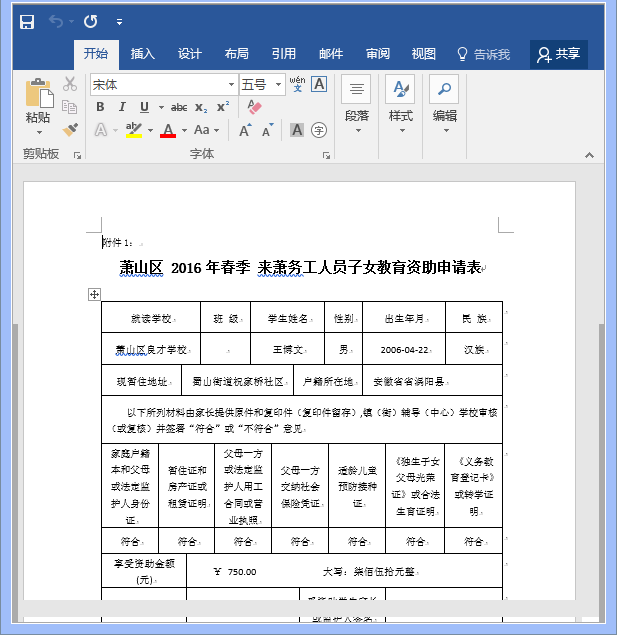Click the 告诉我 search box
Screen dimensions: 617x635
tap(483, 54)
